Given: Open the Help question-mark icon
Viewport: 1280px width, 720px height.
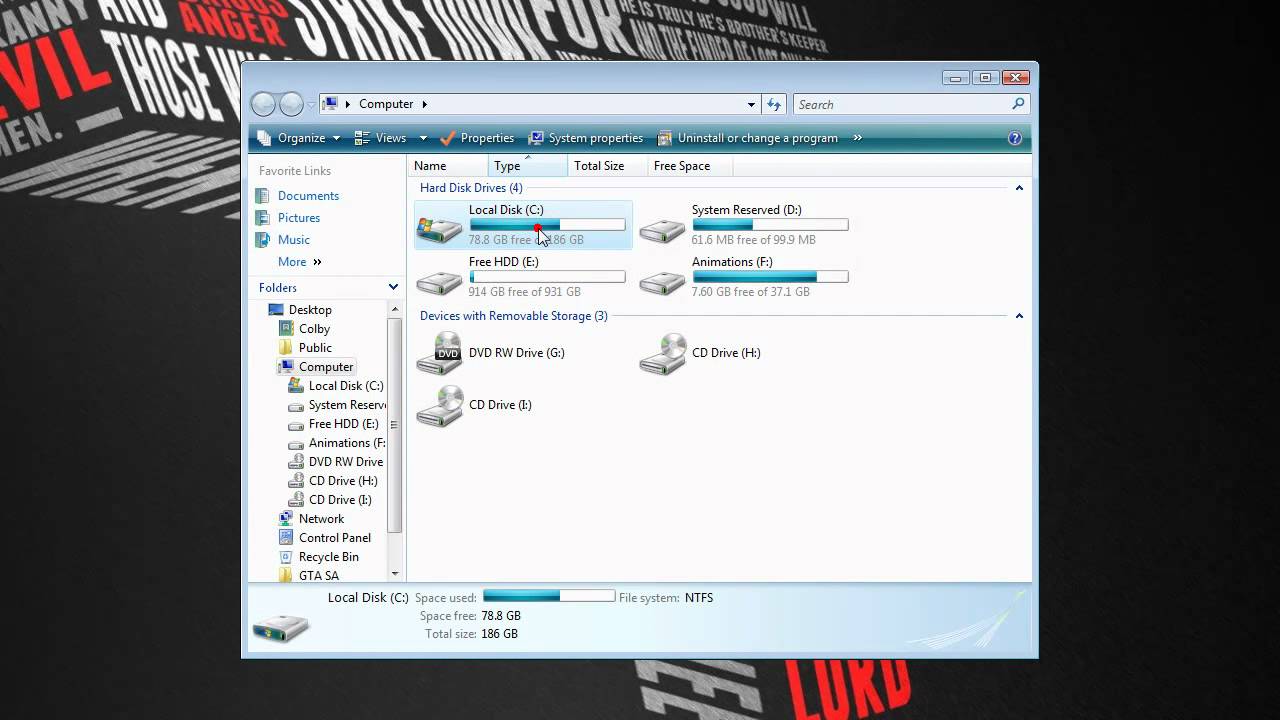Looking at the screenshot, I should click(x=1015, y=138).
